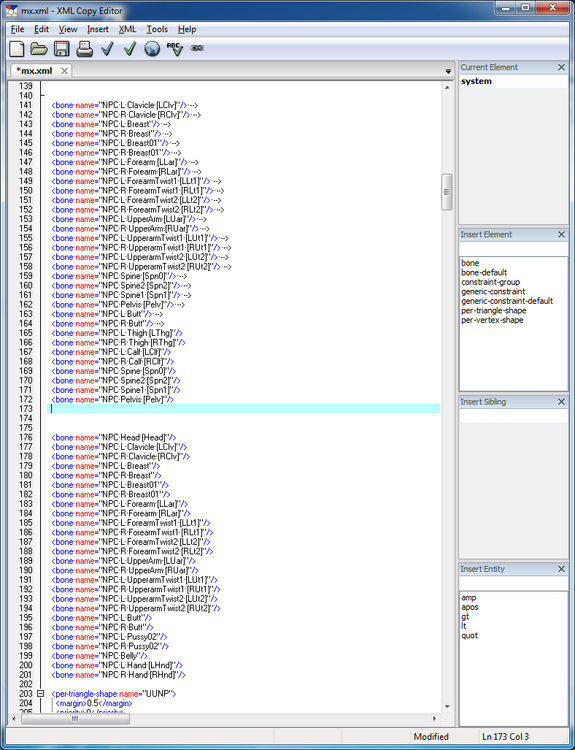575x750 pixels.
Task: Save the document with floppy icon
Action: coord(62,49)
